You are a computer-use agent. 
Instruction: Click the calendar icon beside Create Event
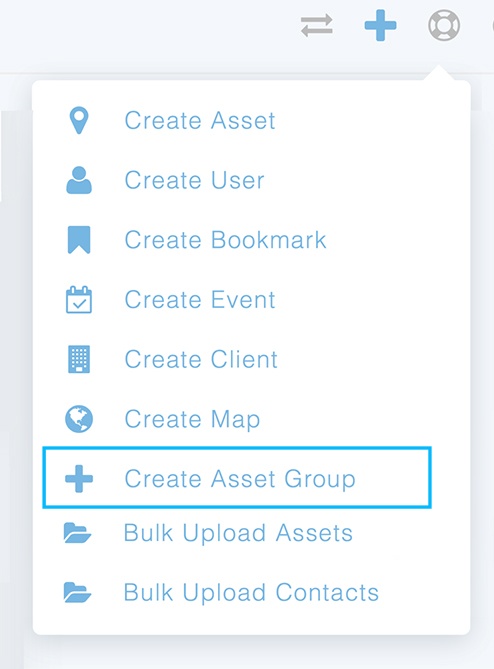click(79, 300)
